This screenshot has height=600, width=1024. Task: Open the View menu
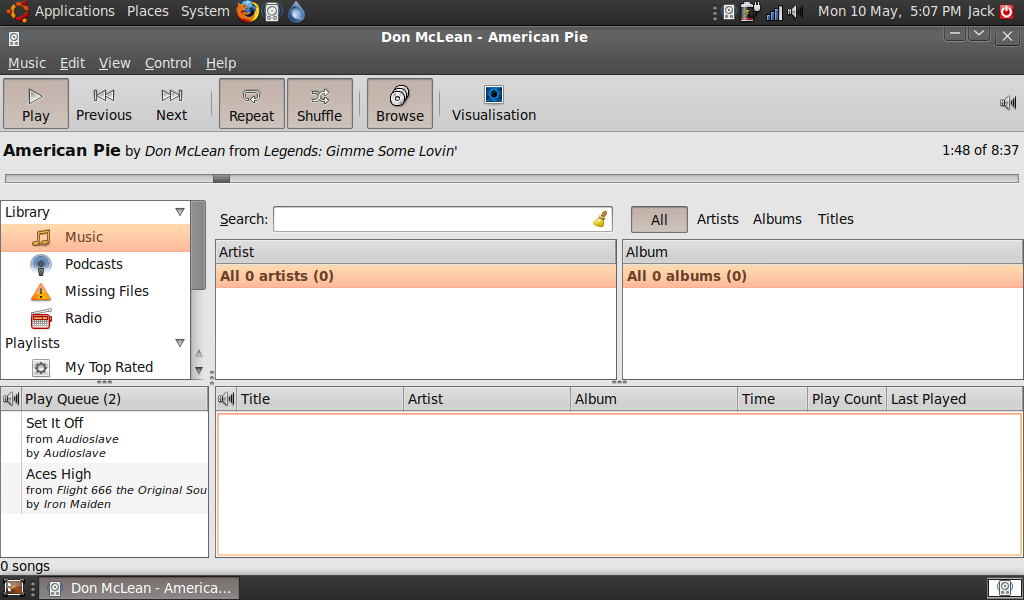[114, 63]
